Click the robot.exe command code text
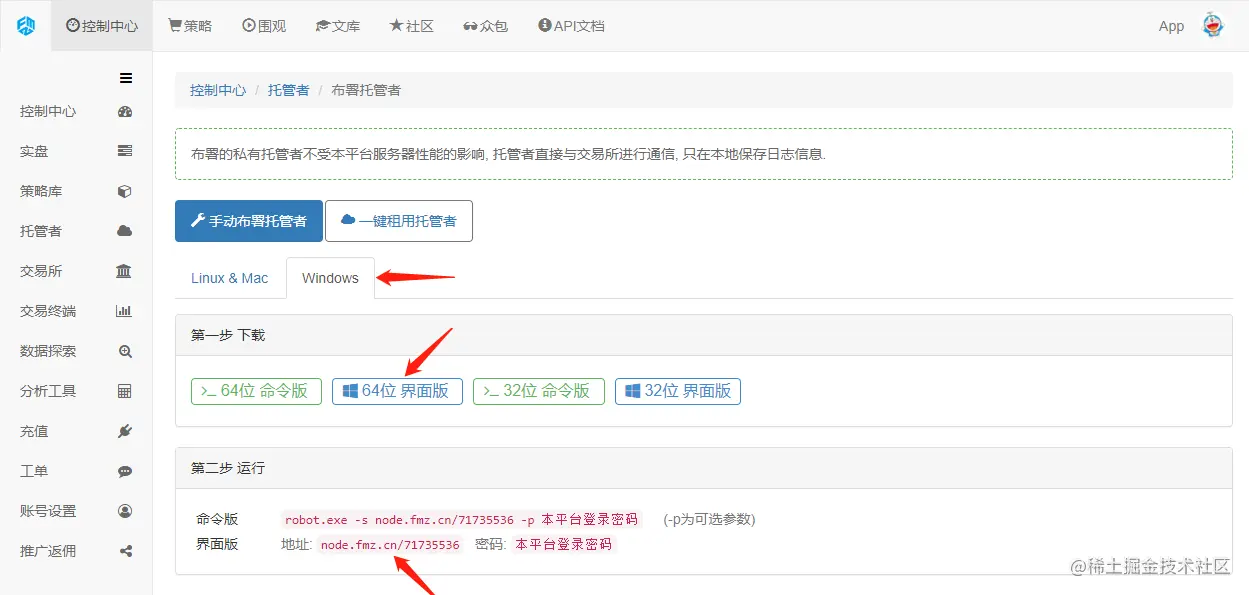This screenshot has width=1249, height=595. [462, 520]
